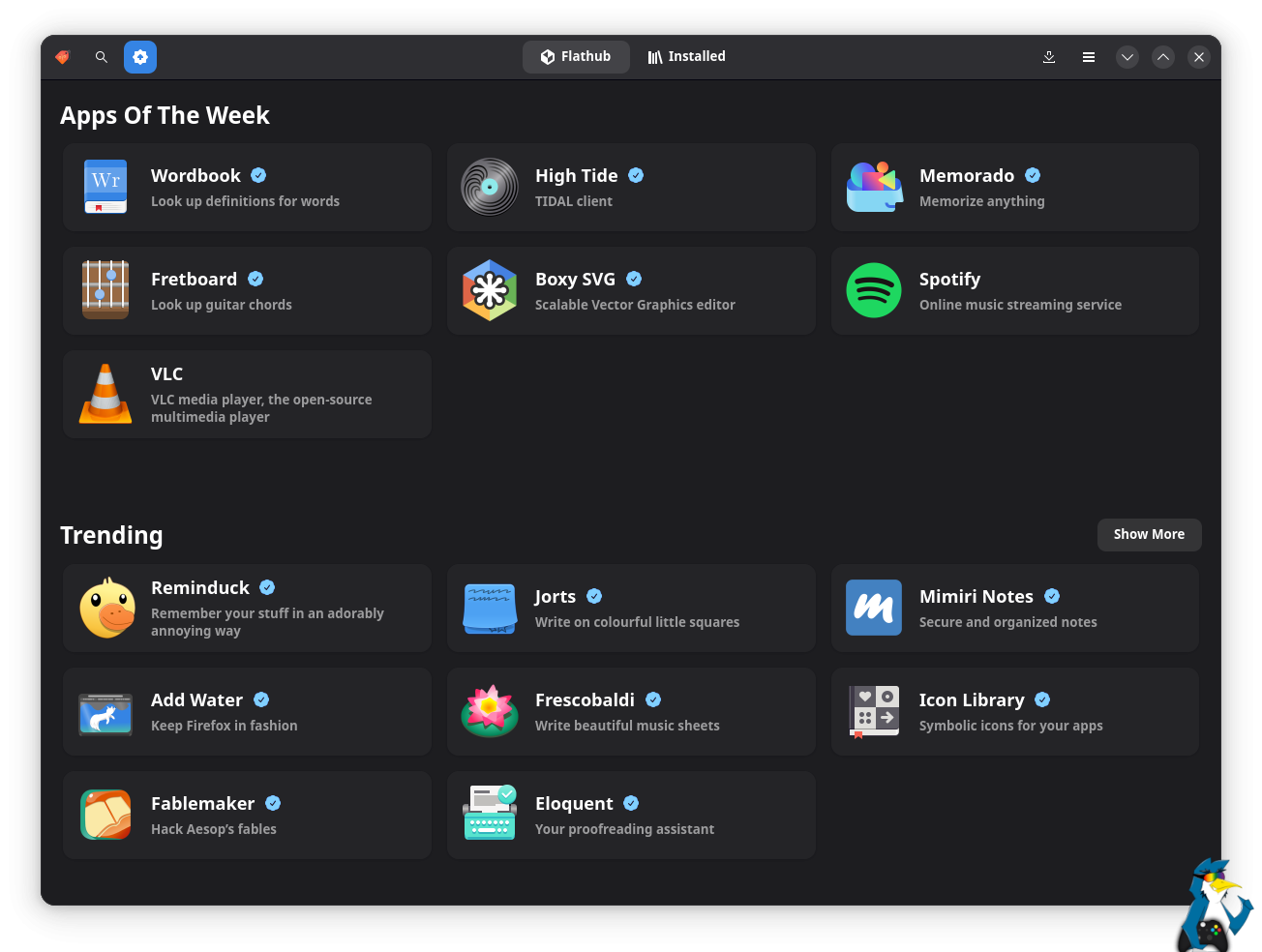1262x952 pixels.
Task: Click the down chevron window button
Action: click(x=1127, y=57)
